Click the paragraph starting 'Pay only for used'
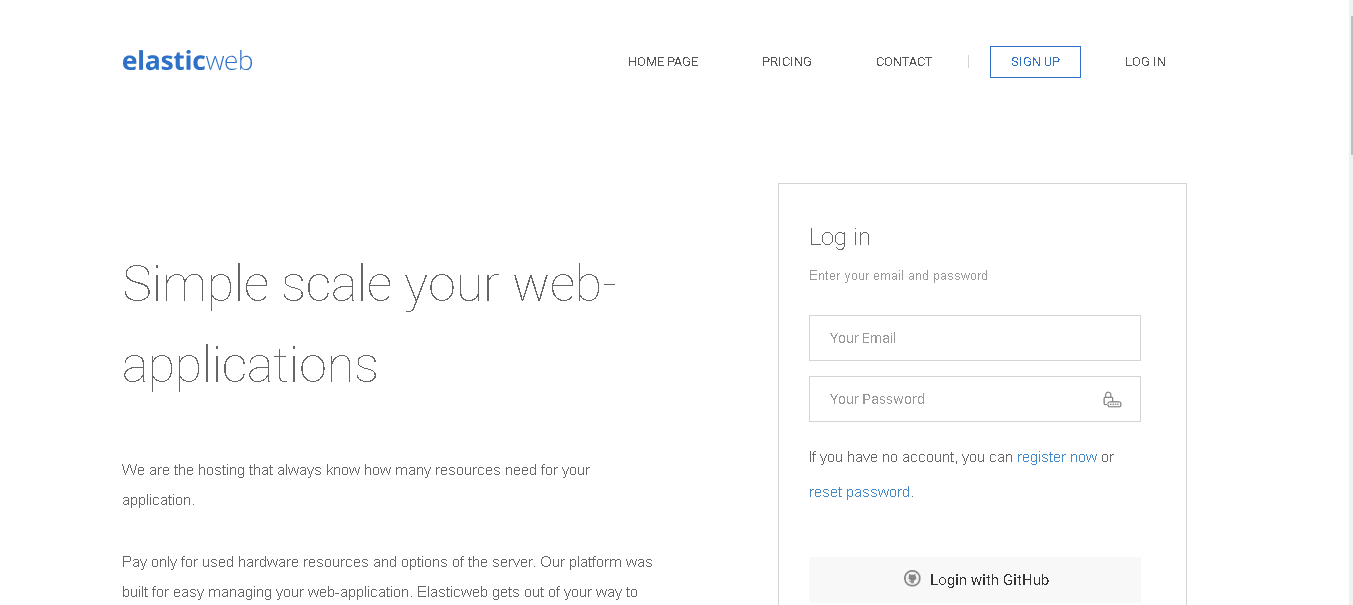 [387, 577]
